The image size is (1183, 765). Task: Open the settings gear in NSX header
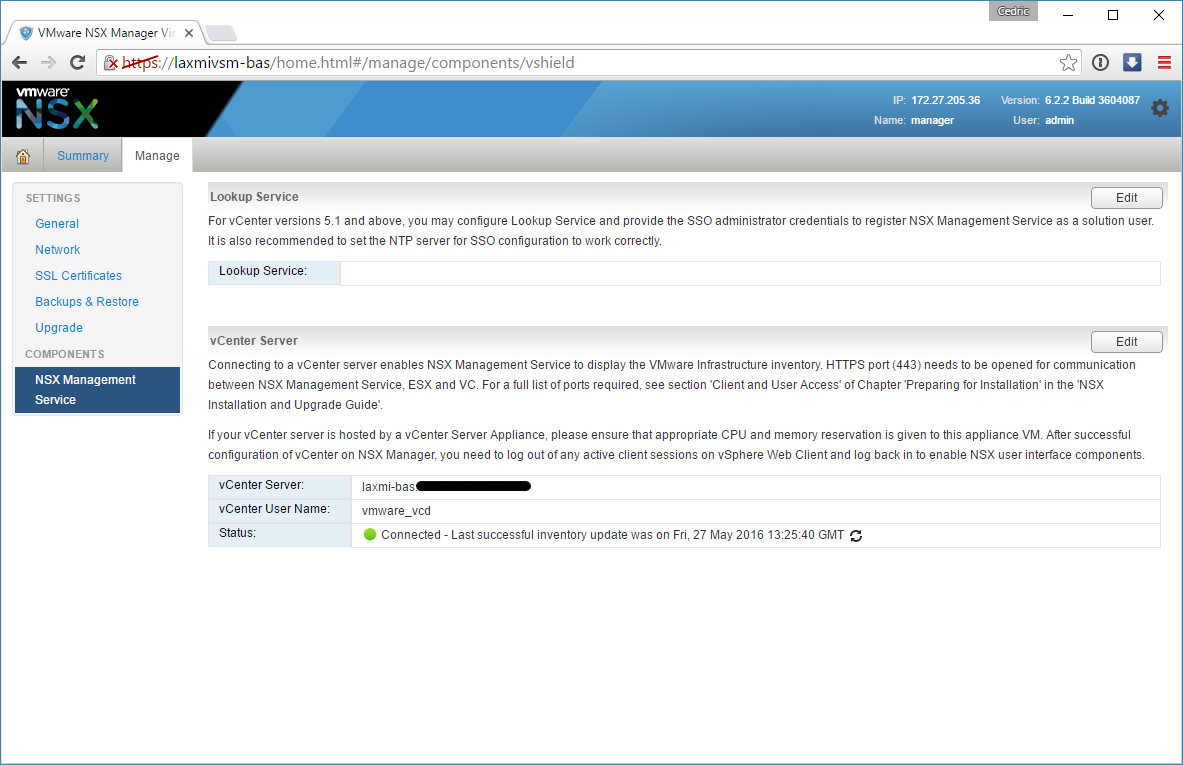[1159, 108]
